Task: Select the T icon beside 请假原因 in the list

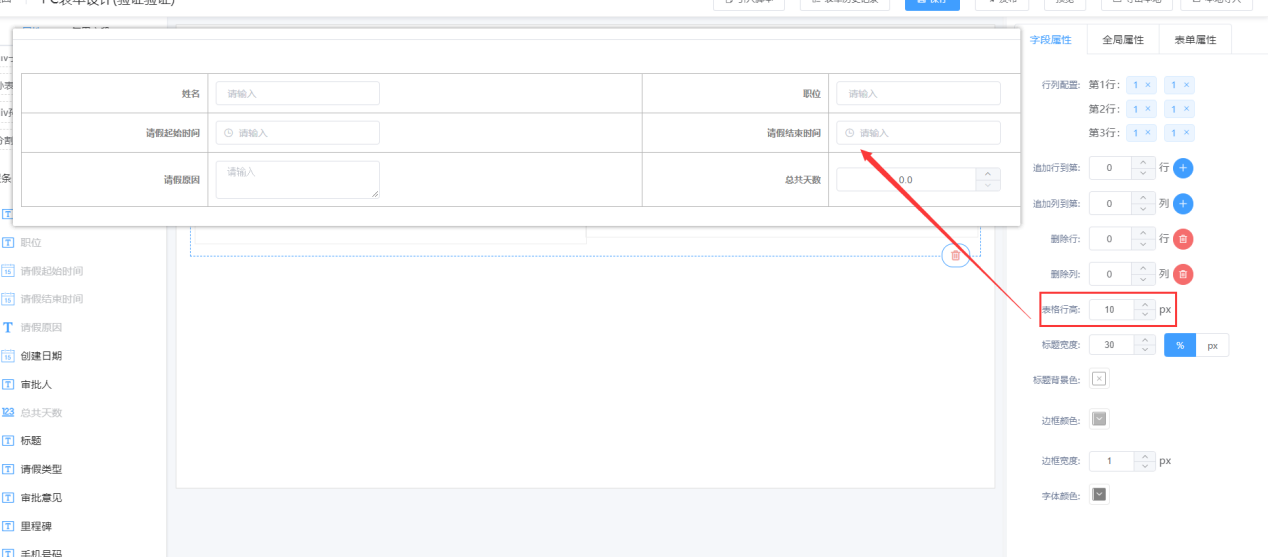Action: click(x=8, y=327)
